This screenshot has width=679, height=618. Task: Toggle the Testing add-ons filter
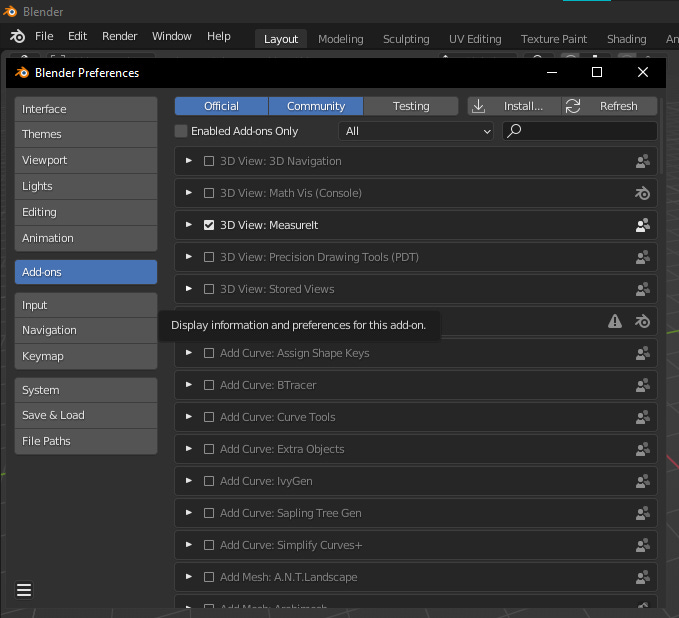click(x=411, y=106)
